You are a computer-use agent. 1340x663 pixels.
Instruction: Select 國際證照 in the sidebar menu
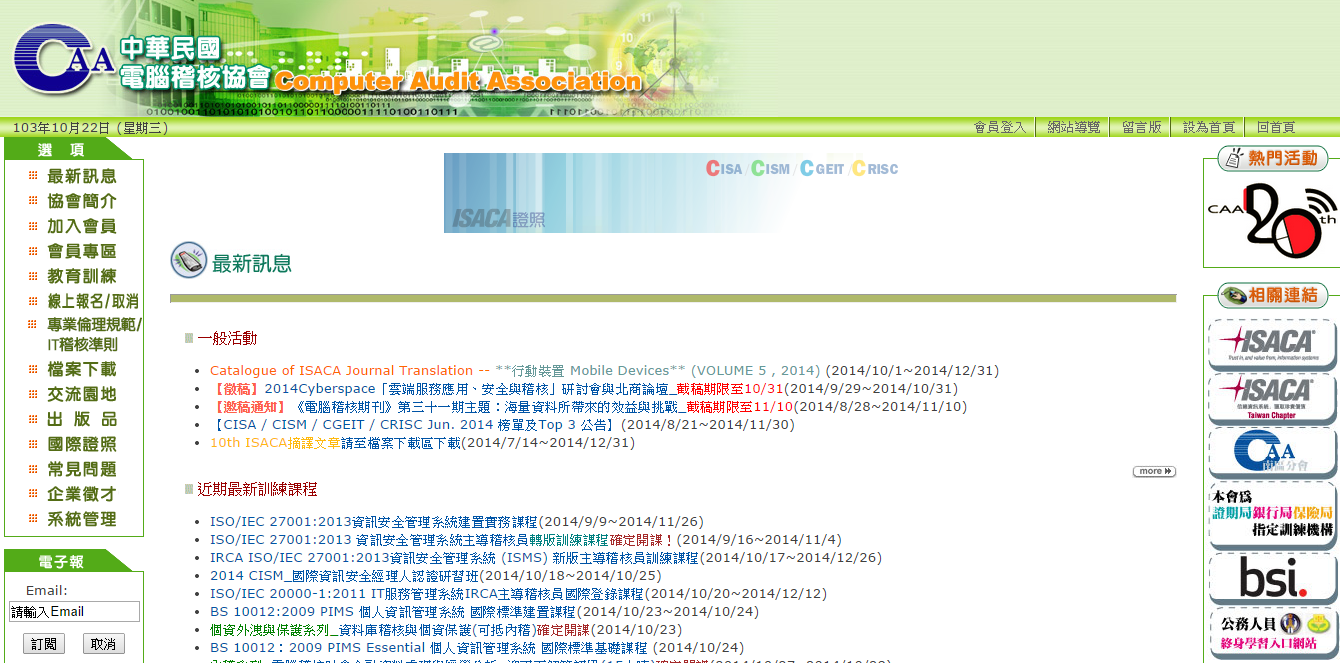pyautogui.click(x=81, y=444)
